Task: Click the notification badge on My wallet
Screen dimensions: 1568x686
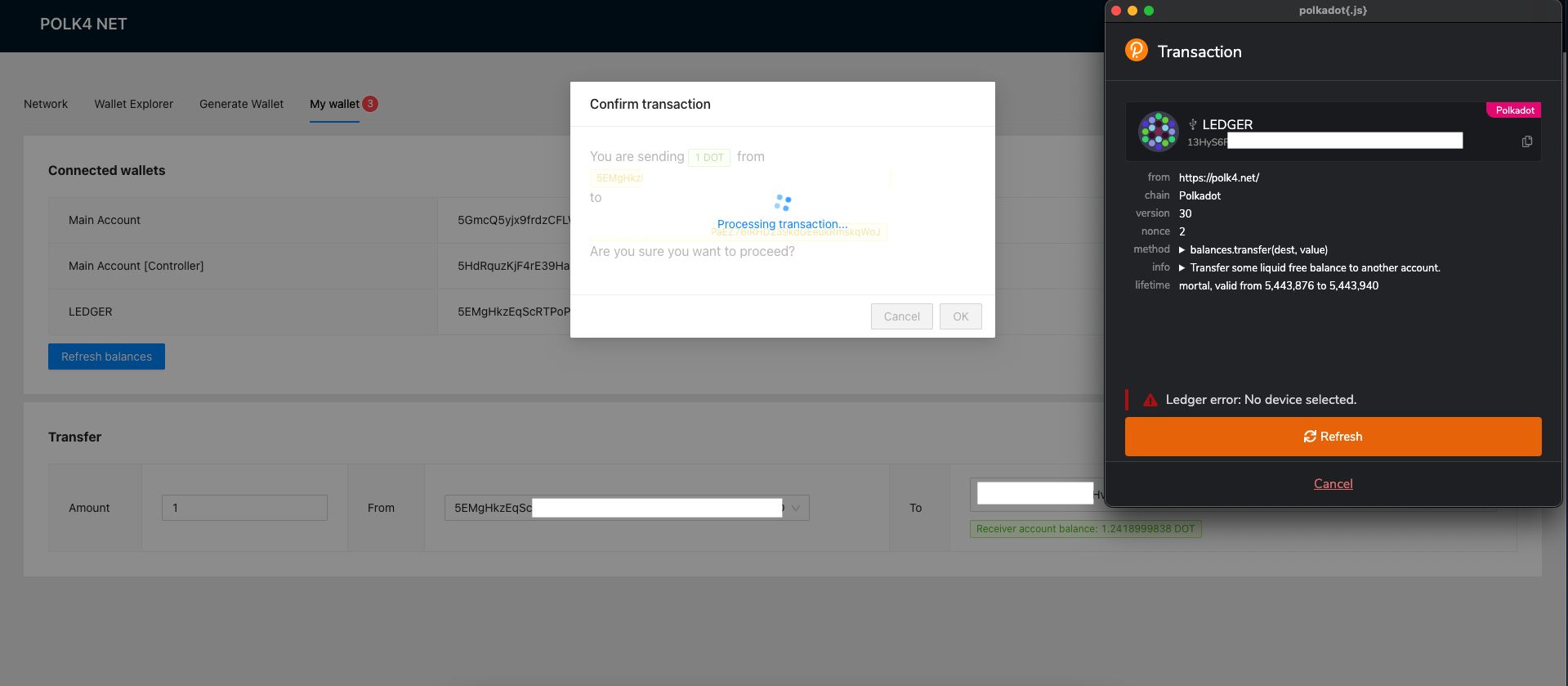Action: point(370,104)
